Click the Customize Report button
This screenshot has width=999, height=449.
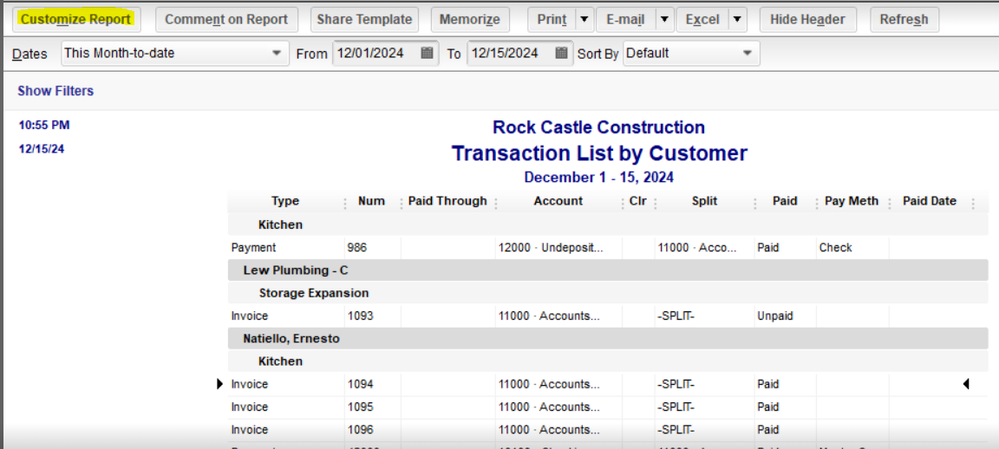(x=76, y=19)
